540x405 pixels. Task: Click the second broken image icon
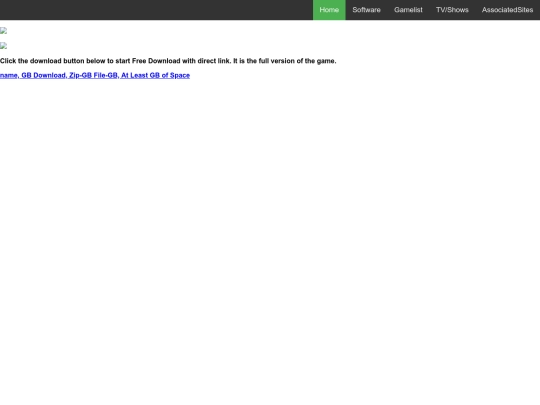pyautogui.click(x=3, y=46)
